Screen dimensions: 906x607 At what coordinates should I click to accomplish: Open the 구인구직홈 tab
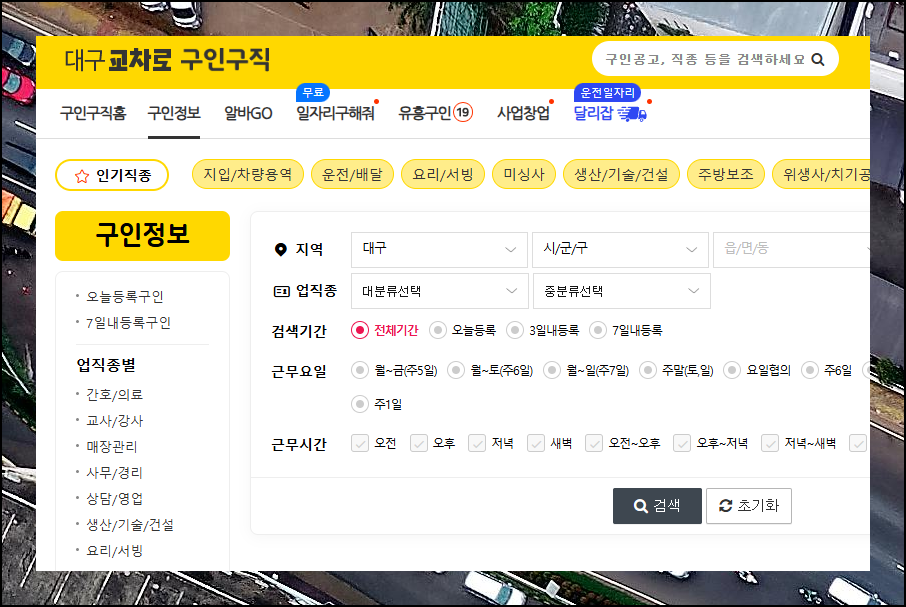93,113
